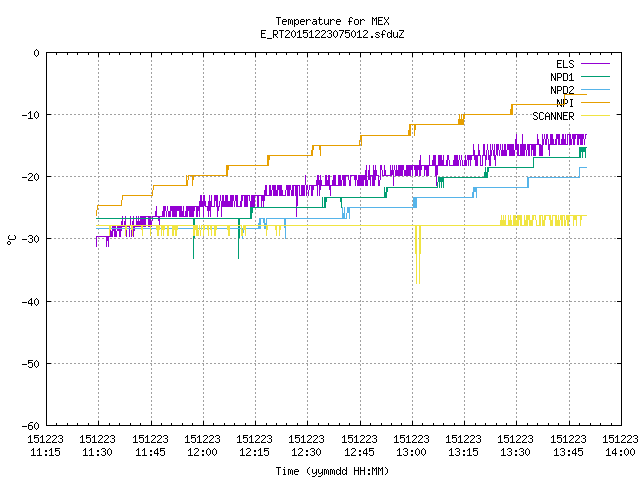The height and width of the screenshot is (480, 640).
Task: Click the 12:15 x-axis tick label
Action: tap(254, 452)
